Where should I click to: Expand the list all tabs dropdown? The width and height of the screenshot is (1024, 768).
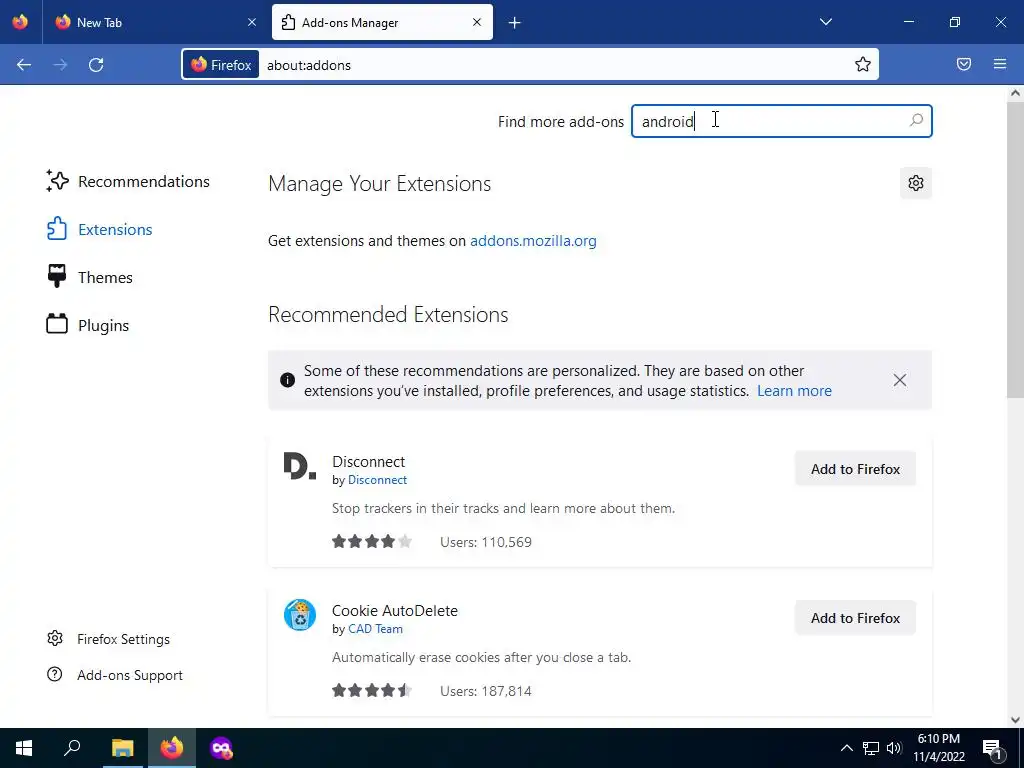(825, 22)
